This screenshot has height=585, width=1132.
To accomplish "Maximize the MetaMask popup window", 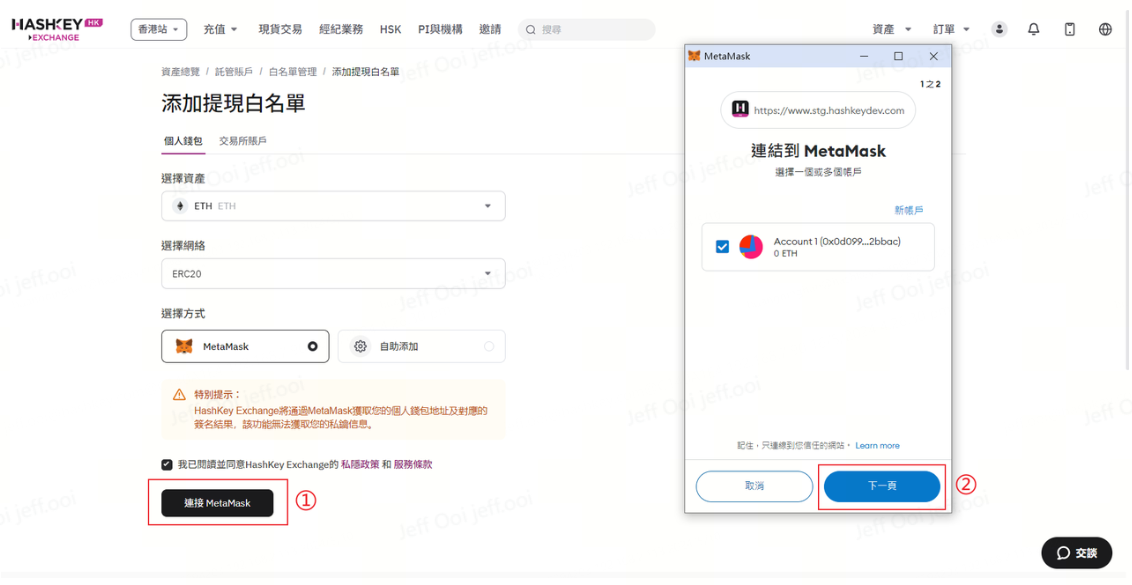I will click(x=898, y=56).
